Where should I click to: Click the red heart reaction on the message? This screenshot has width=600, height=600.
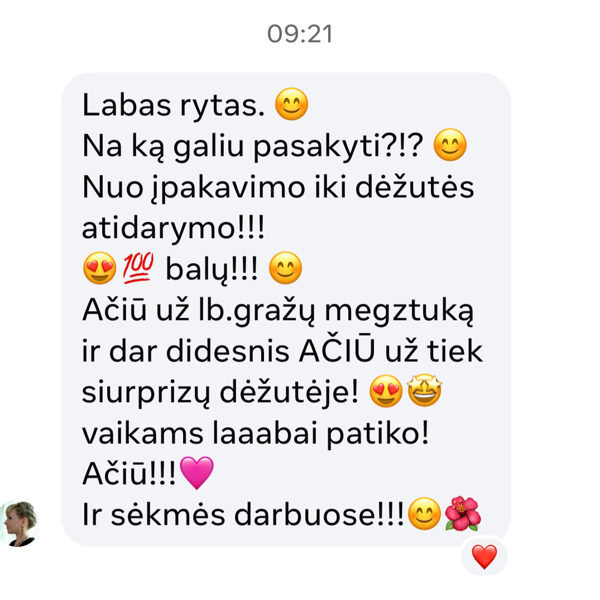[x=484, y=557]
